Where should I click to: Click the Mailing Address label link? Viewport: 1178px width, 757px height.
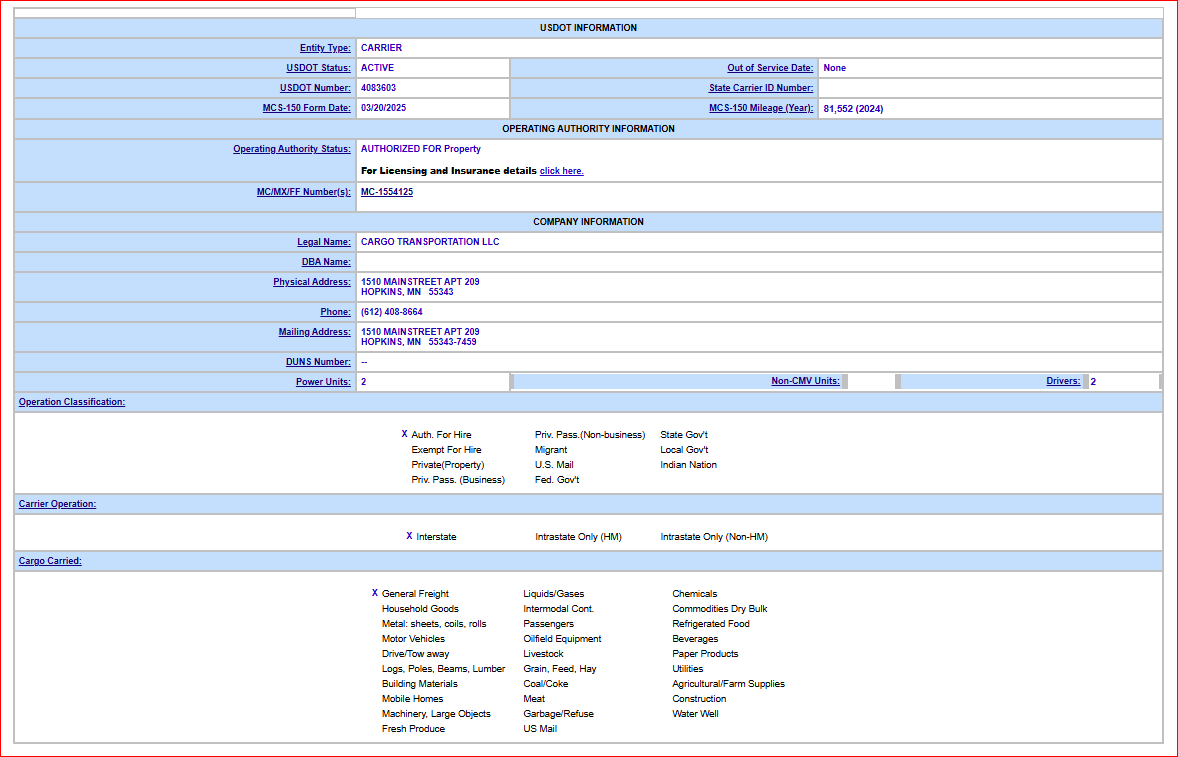[315, 332]
